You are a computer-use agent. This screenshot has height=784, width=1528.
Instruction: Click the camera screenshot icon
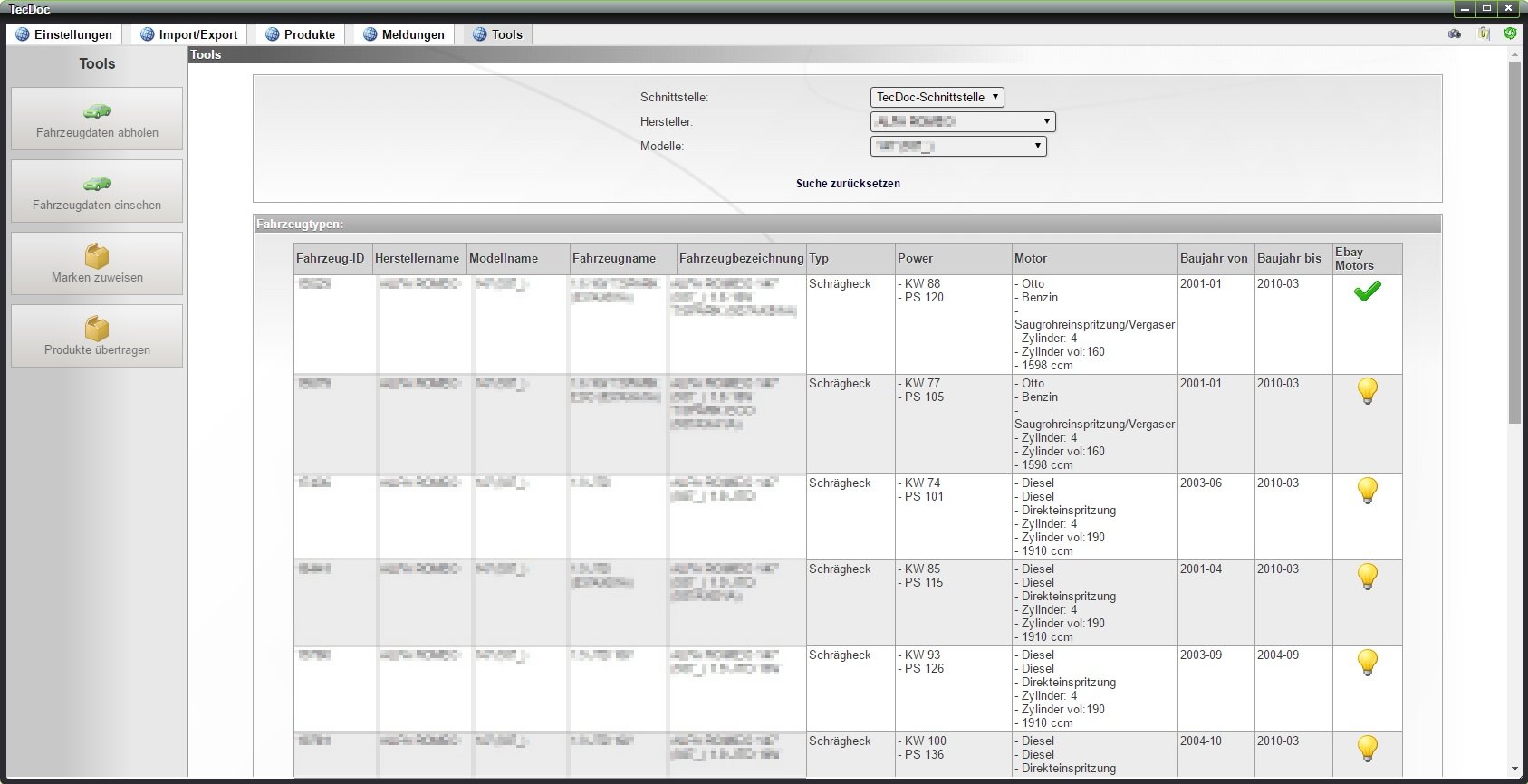click(x=1455, y=34)
